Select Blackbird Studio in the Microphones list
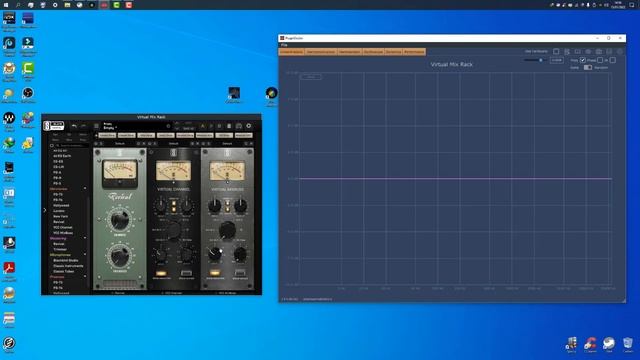This screenshot has width=640, height=360. pyautogui.click(x=65, y=260)
